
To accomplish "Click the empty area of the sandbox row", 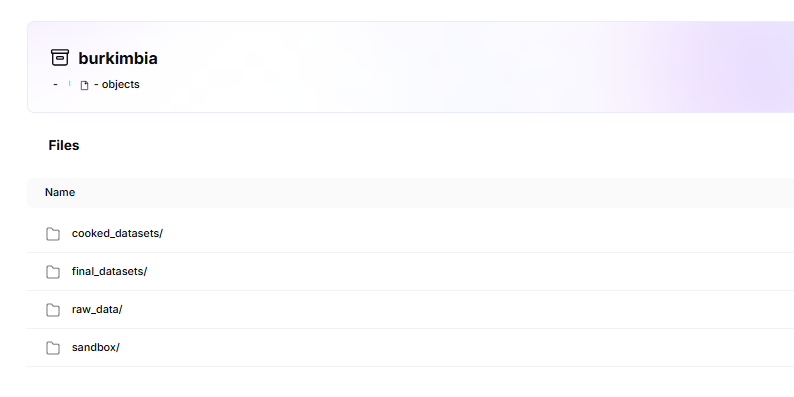I will pos(456,348).
